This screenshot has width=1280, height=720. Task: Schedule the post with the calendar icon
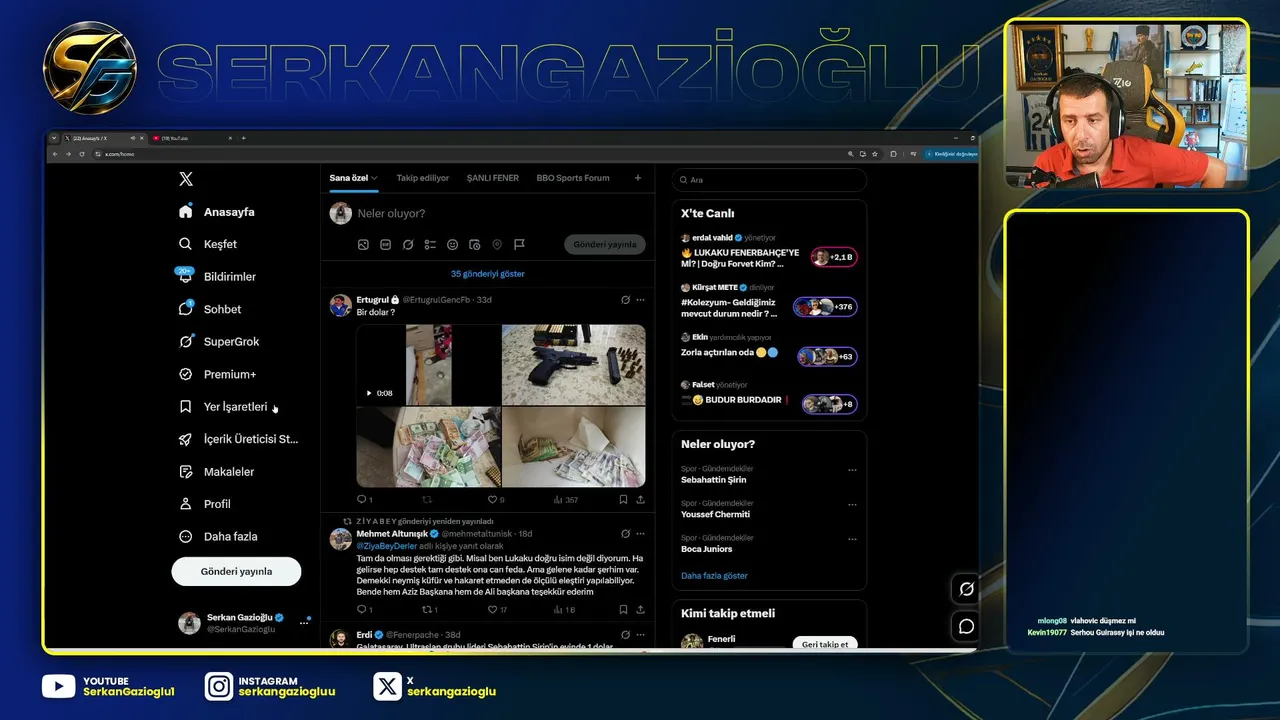point(475,244)
